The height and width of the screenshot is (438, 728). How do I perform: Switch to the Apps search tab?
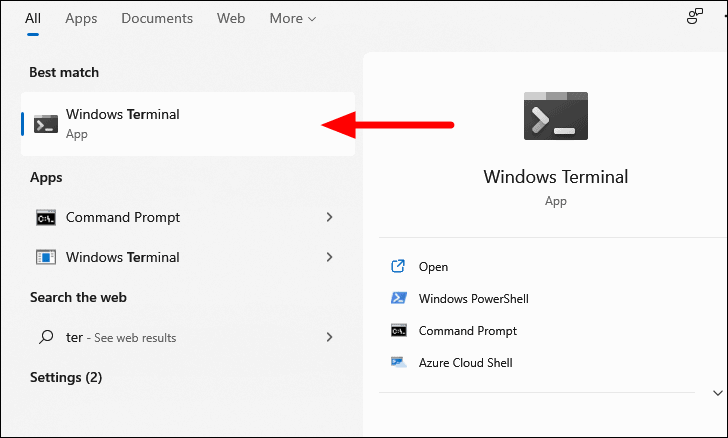81,19
